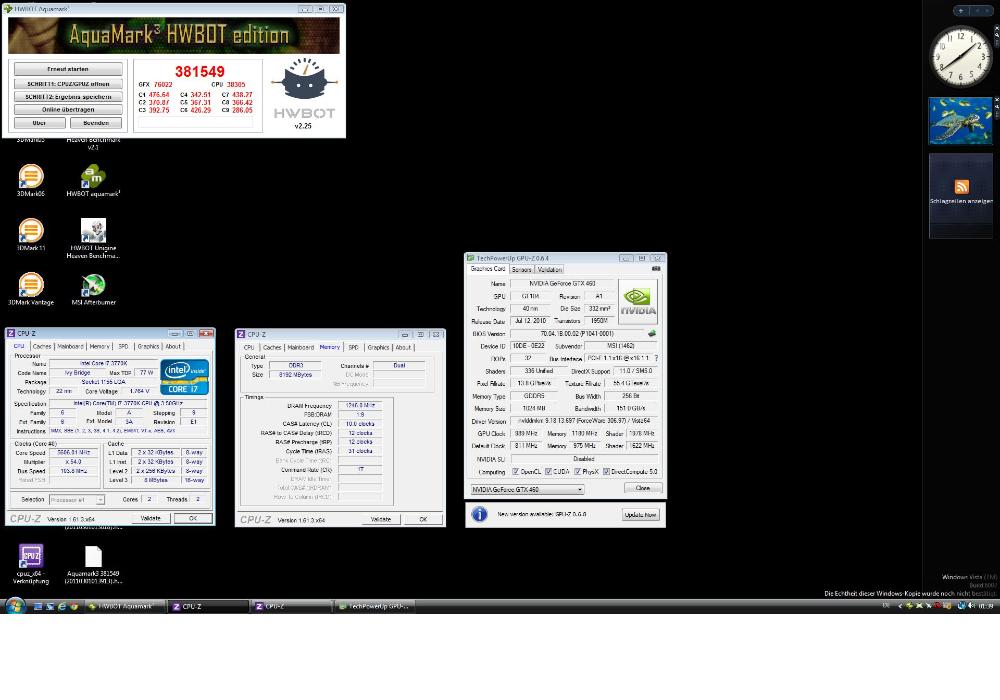The image size is (1000, 700).
Task: Open the Windows Start orb
Action: [x=15, y=605]
